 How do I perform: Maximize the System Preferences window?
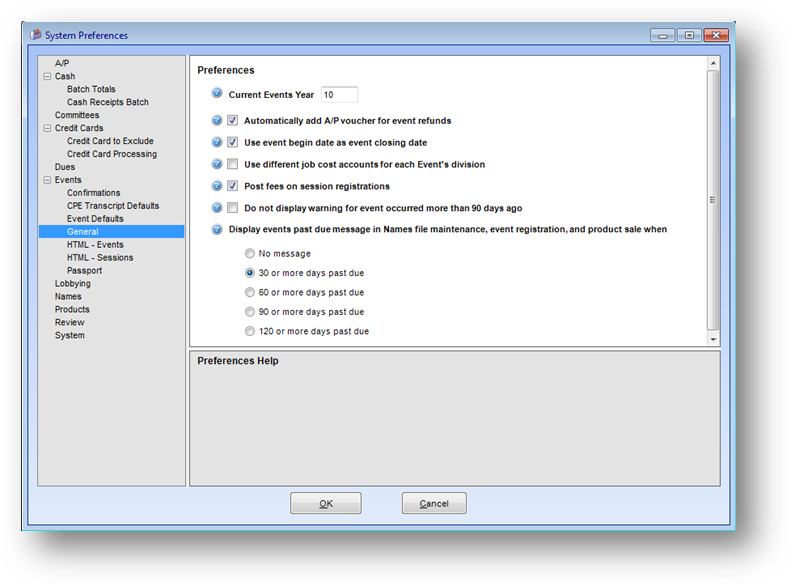coord(689,35)
